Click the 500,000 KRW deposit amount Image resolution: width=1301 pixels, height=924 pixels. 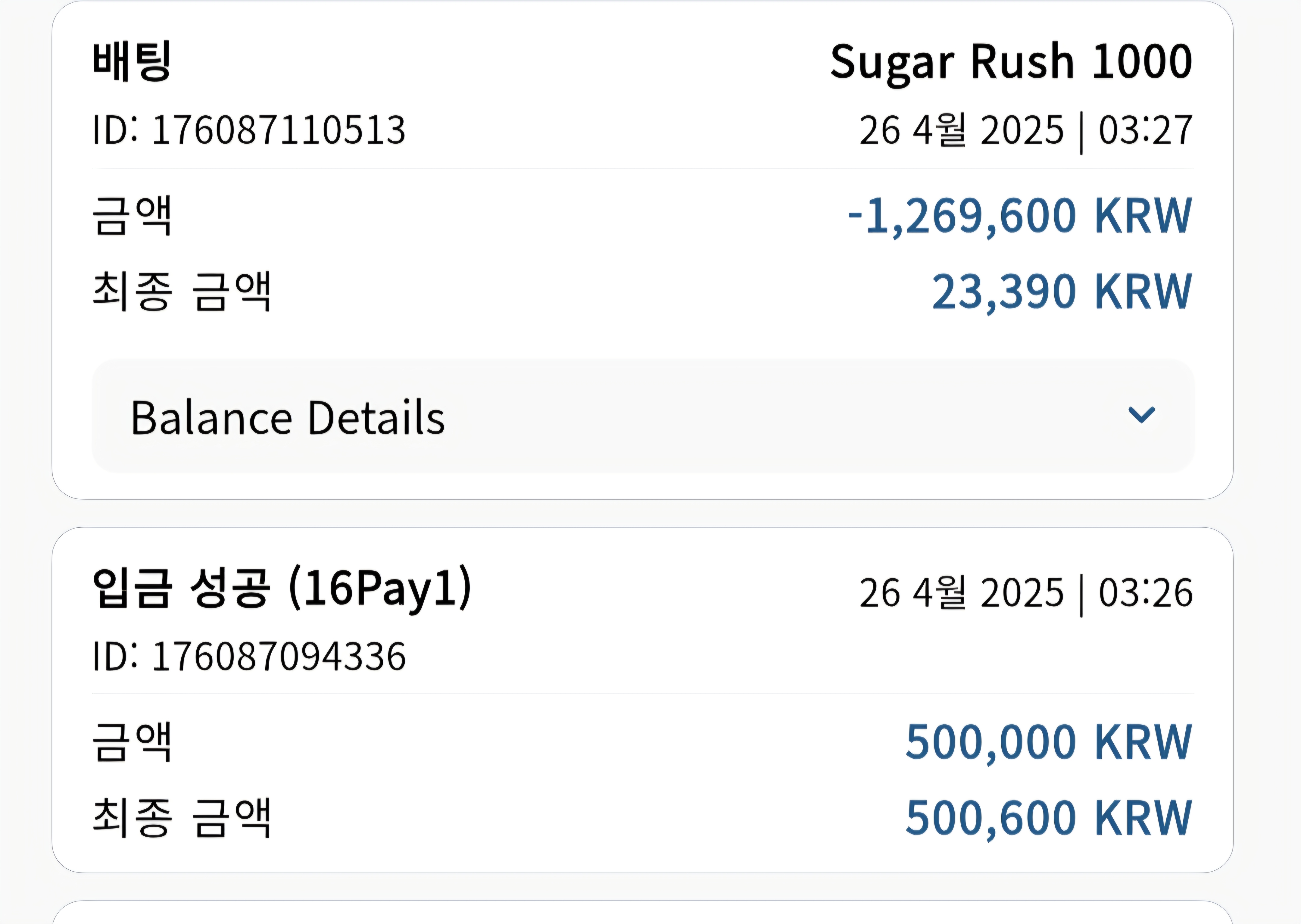click(x=1049, y=742)
